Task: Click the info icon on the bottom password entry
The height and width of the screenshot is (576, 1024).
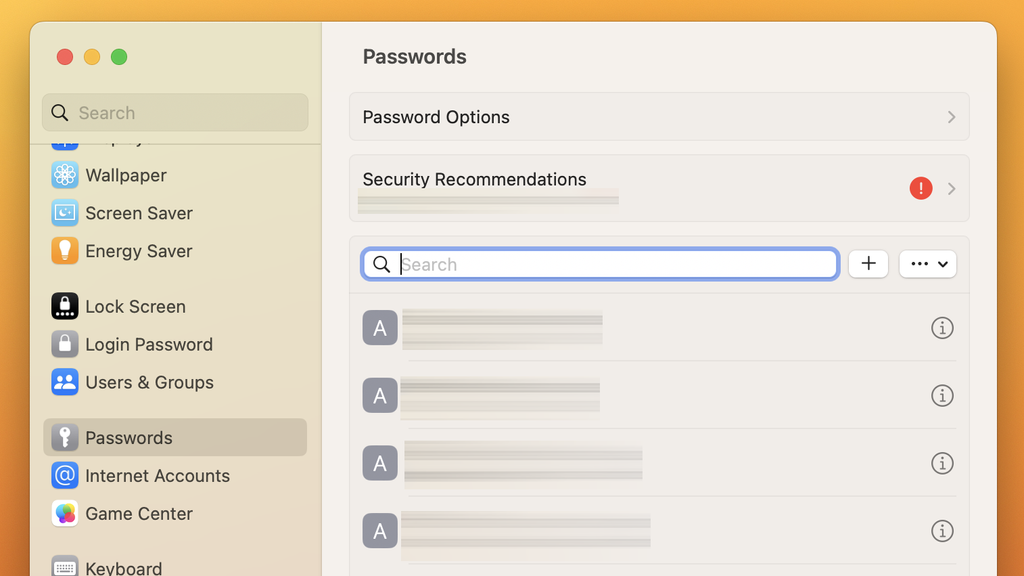Action: [x=942, y=531]
